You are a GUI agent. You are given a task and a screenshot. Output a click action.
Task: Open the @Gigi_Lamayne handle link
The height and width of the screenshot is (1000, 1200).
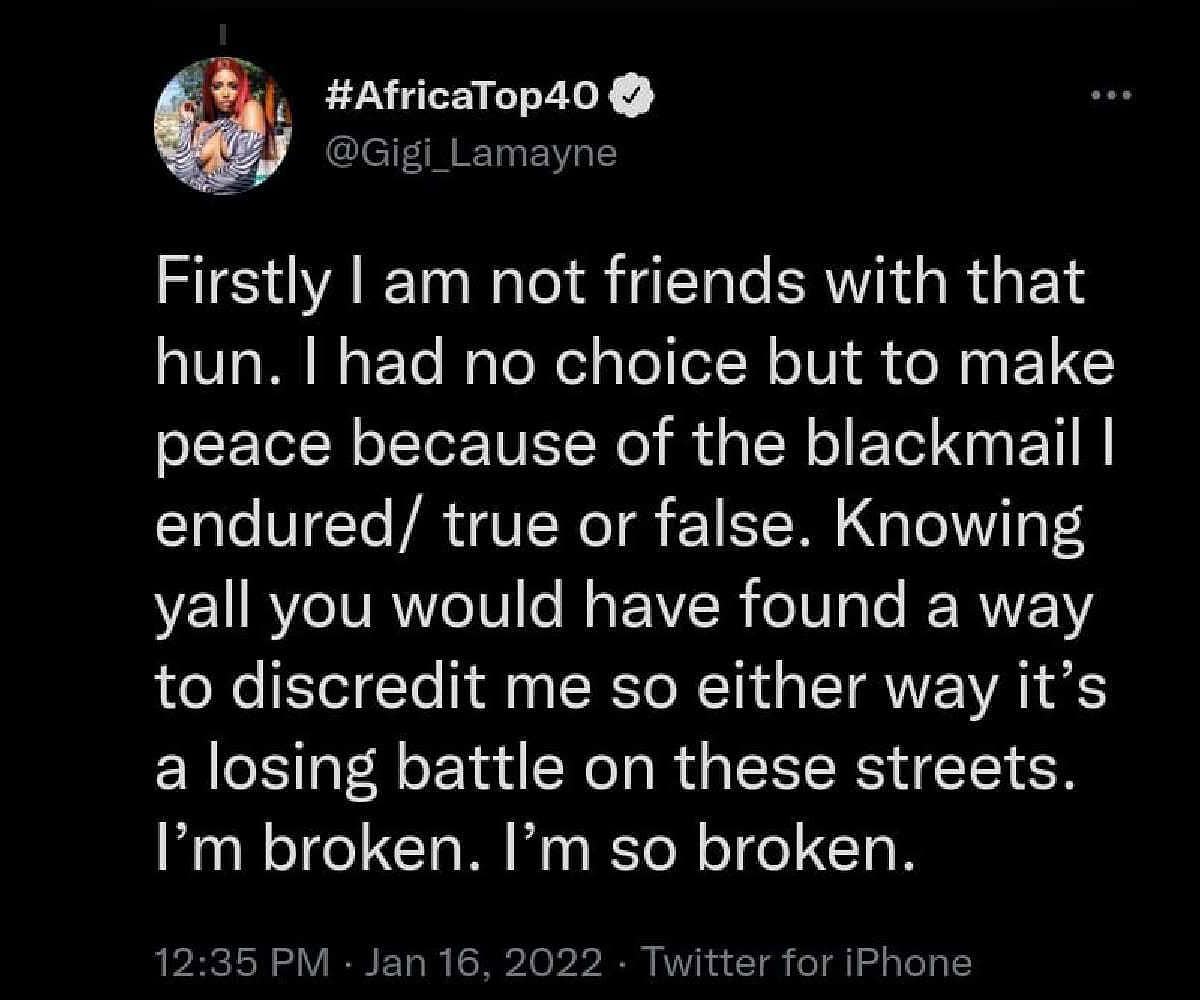[x=472, y=155]
